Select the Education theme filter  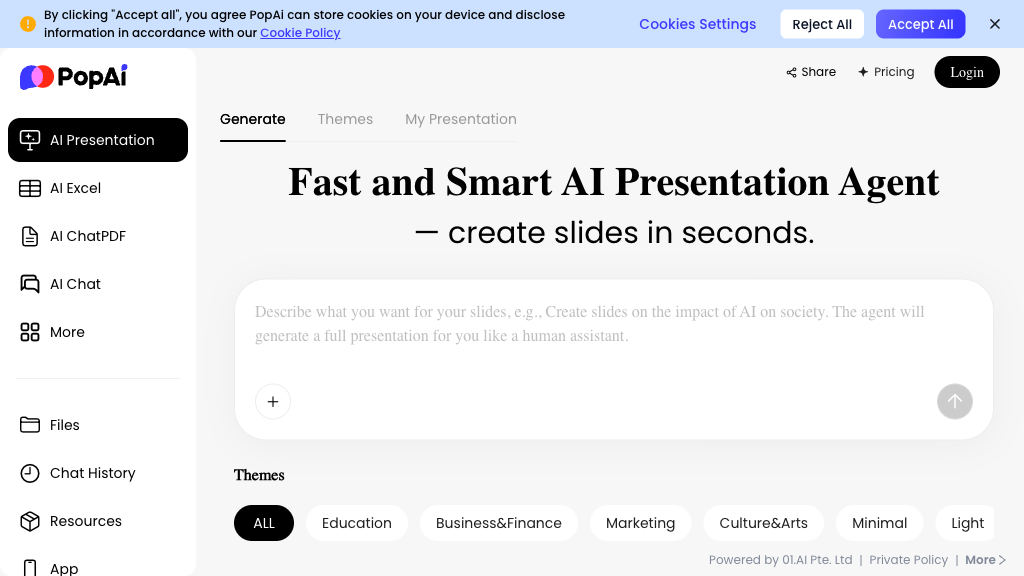pyautogui.click(x=356, y=523)
